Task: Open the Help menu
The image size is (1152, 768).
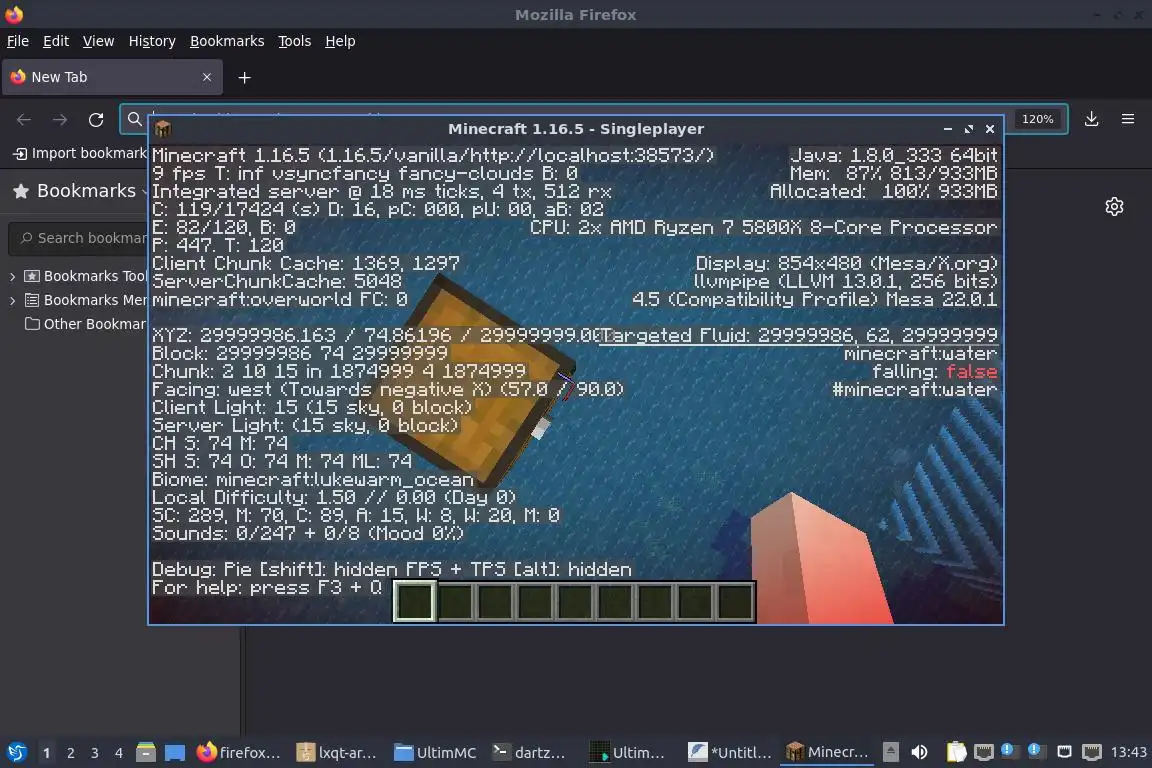Action: (340, 41)
